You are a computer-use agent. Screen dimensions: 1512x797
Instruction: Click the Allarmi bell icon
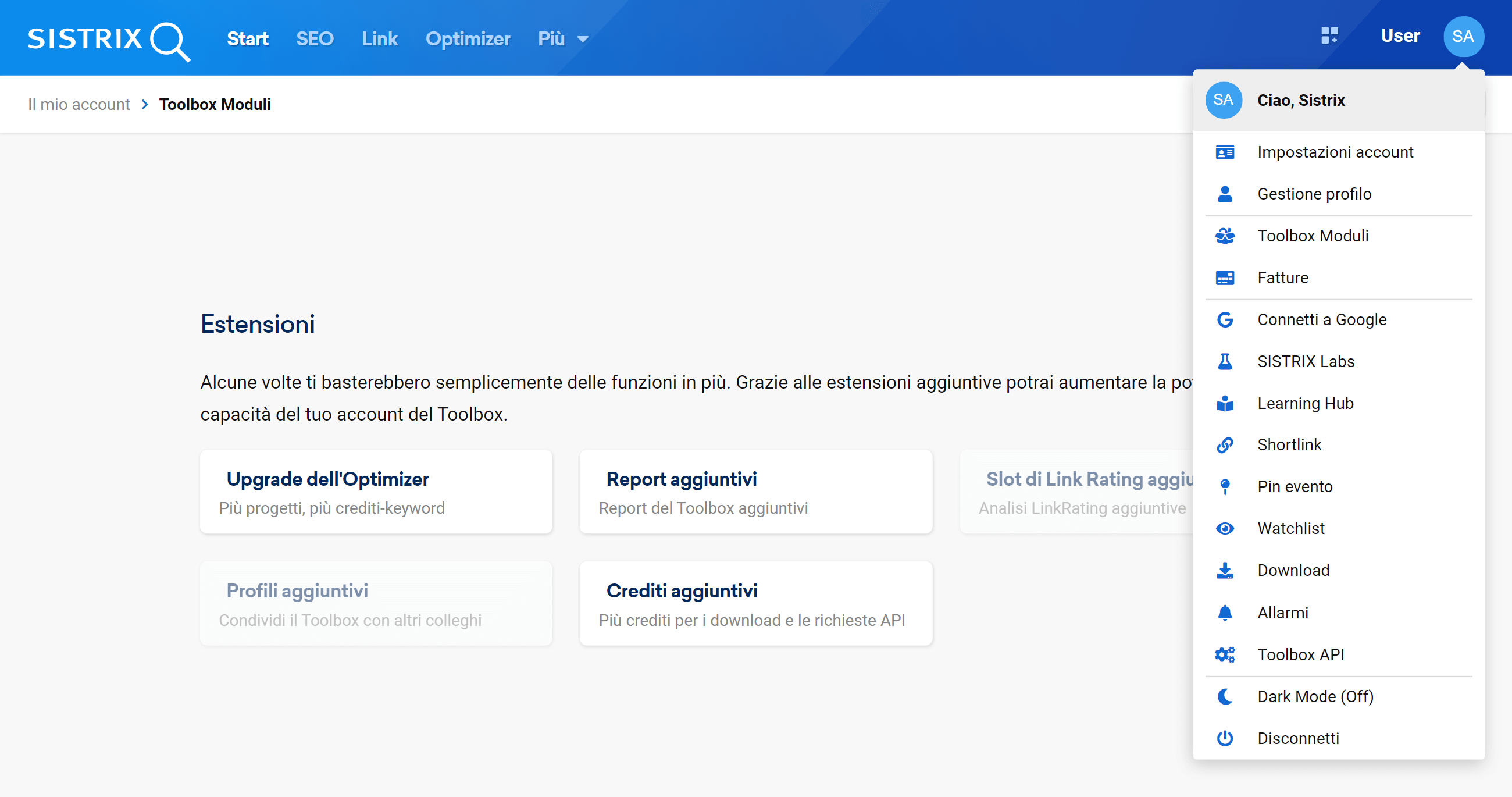[x=1225, y=613]
